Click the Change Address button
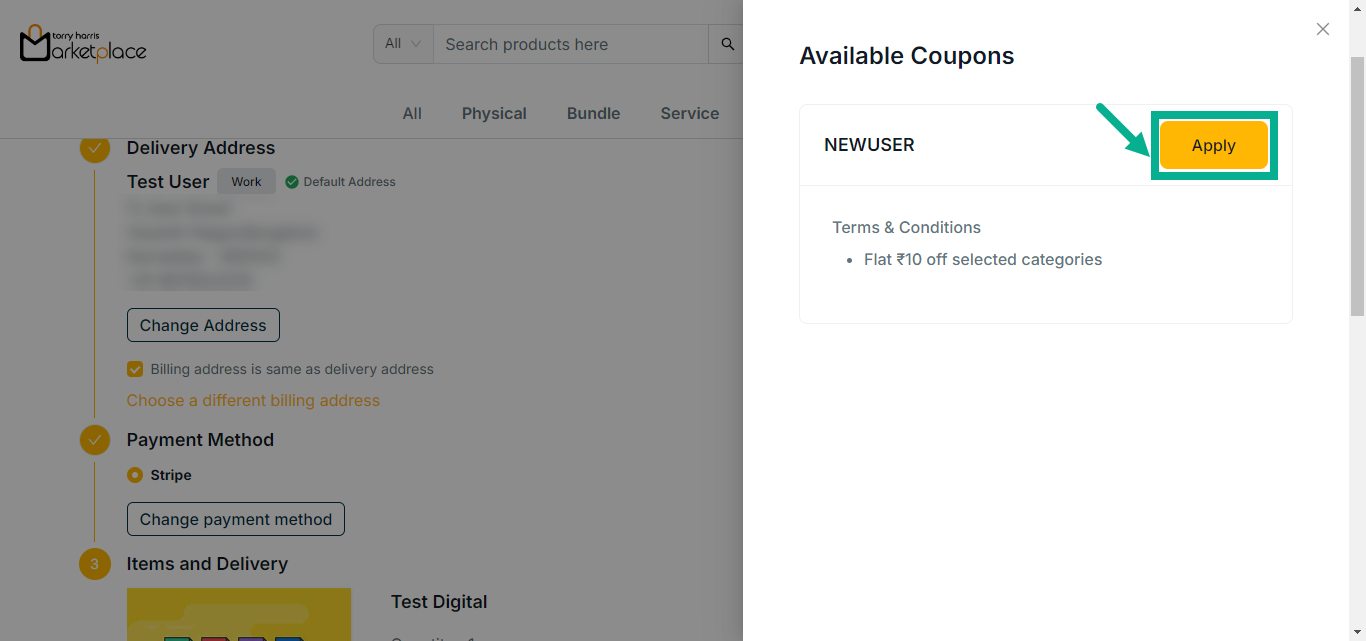This screenshot has width=1366, height=641. click(x=203, y=325)
